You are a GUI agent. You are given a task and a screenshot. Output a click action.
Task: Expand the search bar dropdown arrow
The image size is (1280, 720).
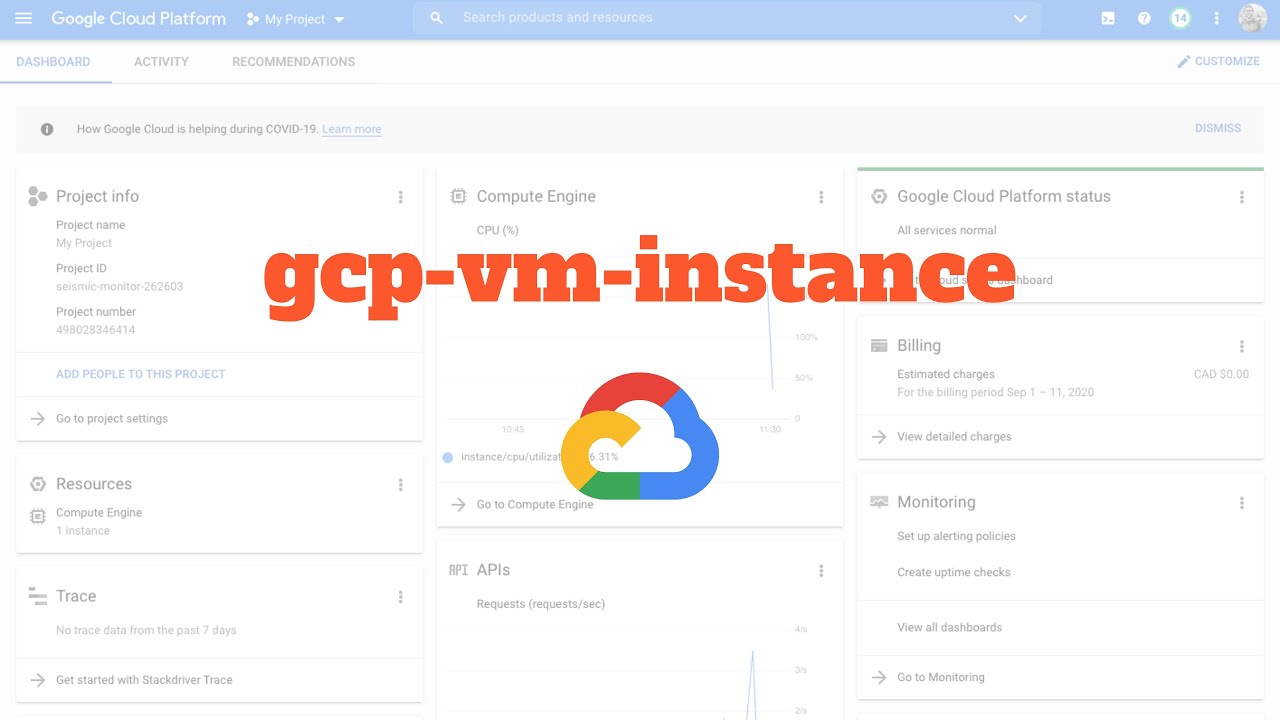(x=1020, y=18)
